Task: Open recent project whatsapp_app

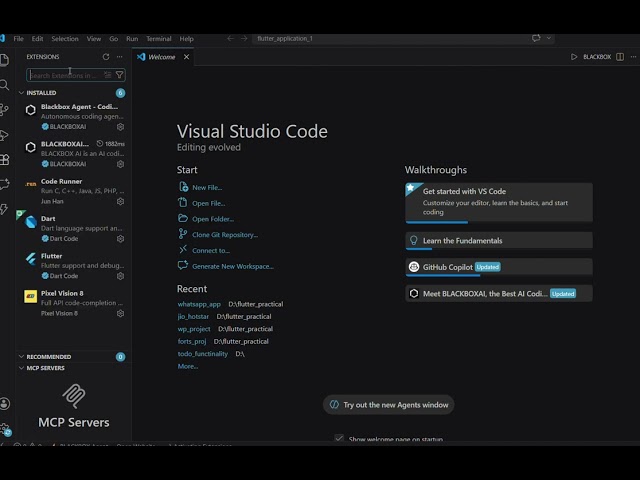Action: point(199,304)
